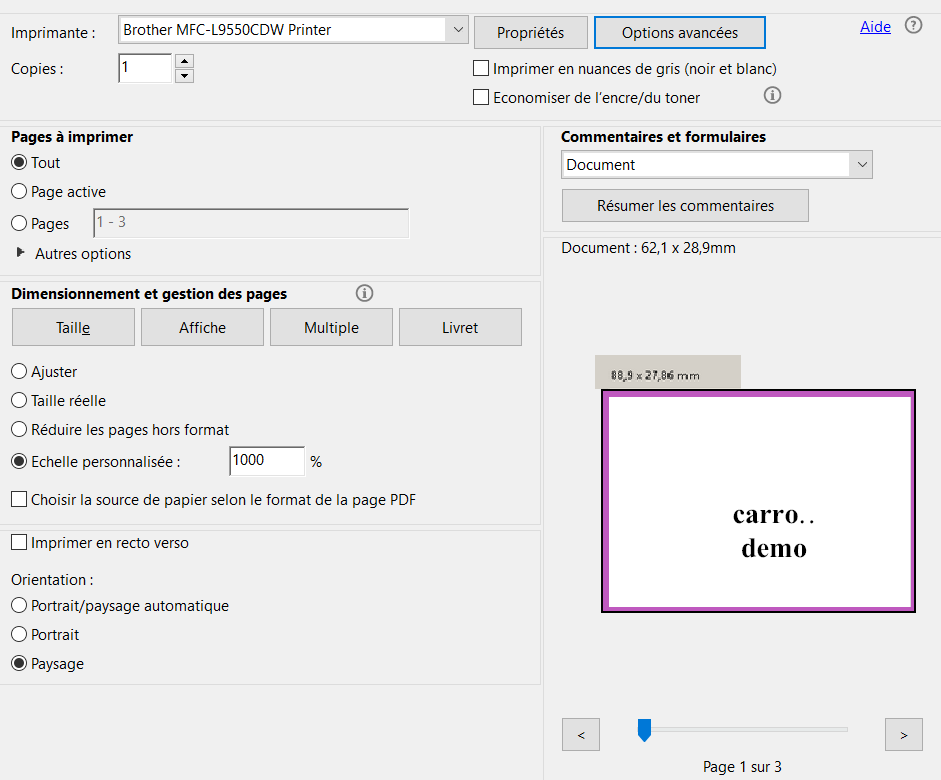Click the custom scale percentage field
This screenshot has height=780, width=941.
coord(267,461)
